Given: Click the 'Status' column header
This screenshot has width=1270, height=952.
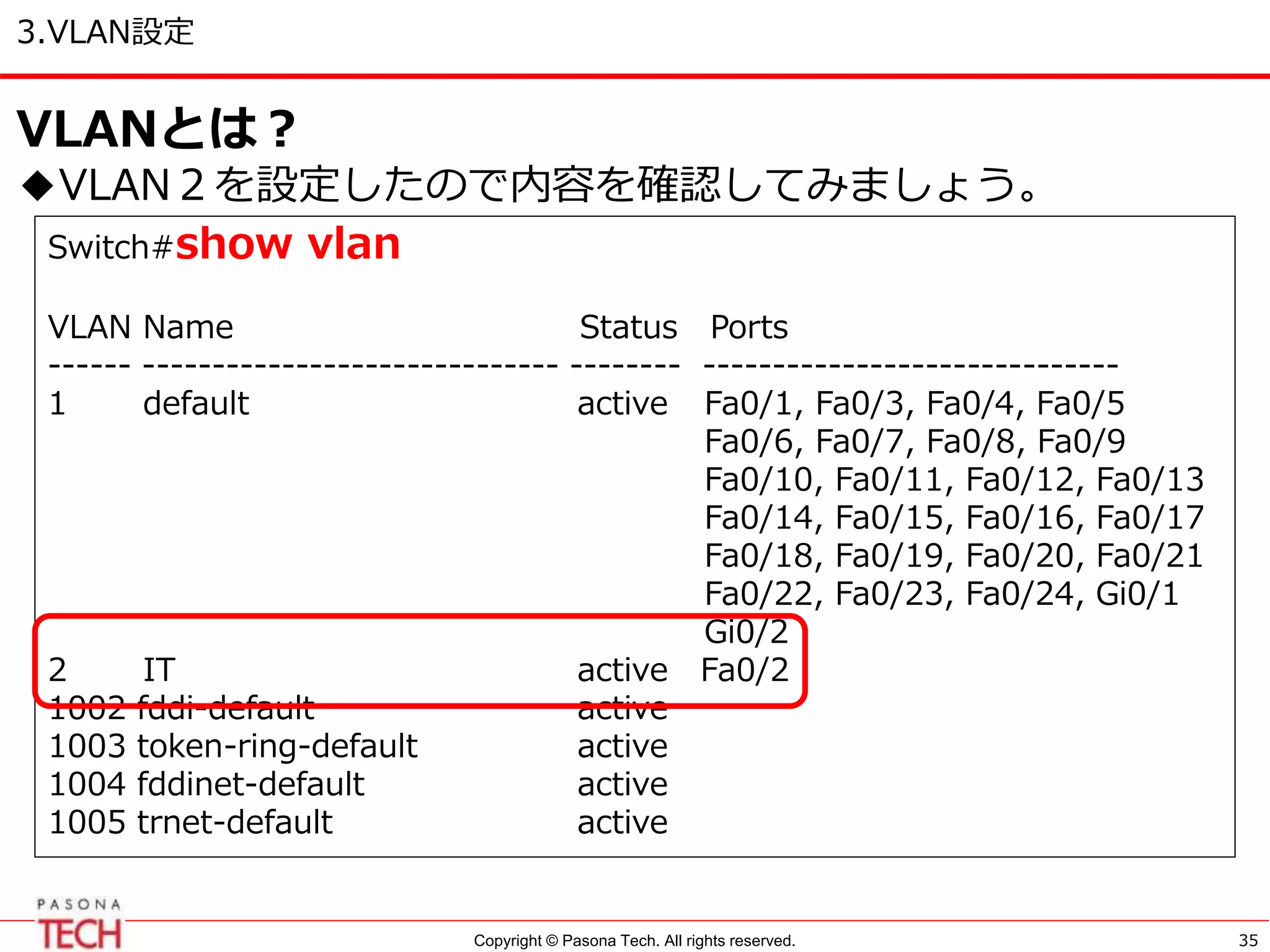Looking at the screenshot, I should (628, 327).
